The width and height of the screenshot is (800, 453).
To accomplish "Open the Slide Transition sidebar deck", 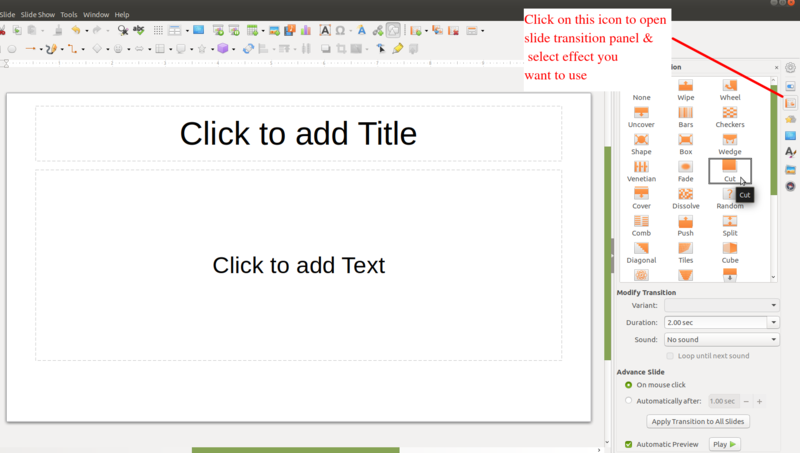I will point(790,103).
